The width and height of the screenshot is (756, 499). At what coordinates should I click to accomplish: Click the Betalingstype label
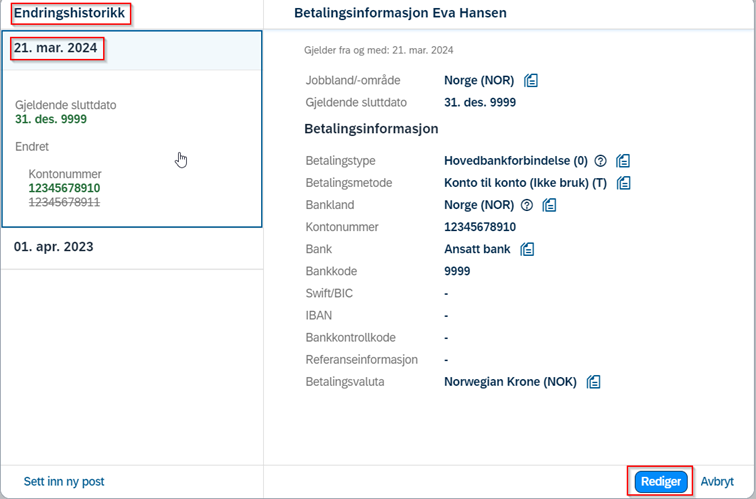[x=340, y=161]
